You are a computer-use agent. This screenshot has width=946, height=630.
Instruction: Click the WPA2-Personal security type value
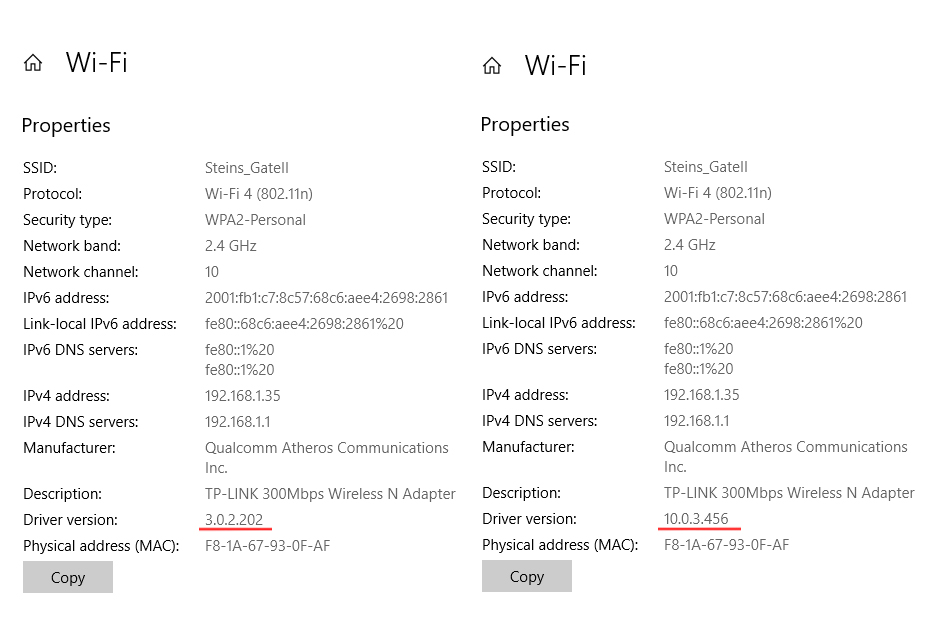coord(255,219)
